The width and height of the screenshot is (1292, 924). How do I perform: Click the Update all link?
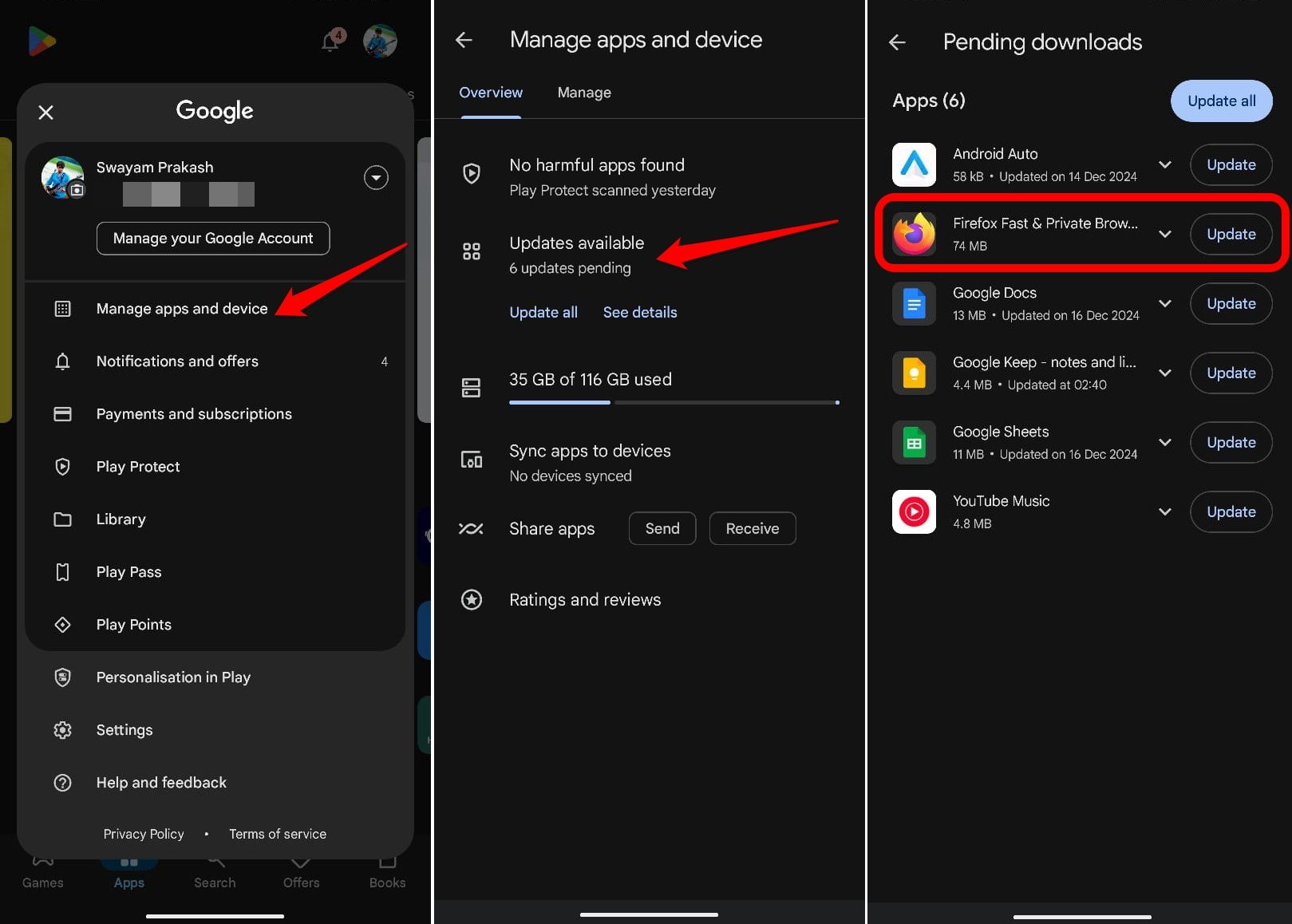543,313
